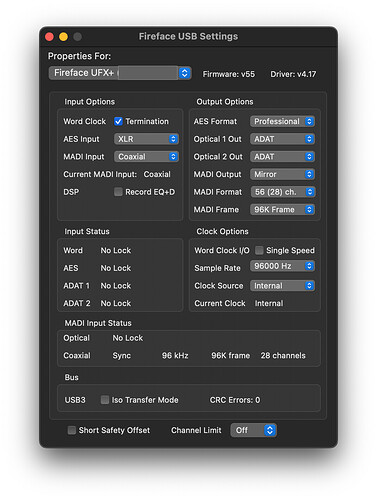377x500 pixels.
Task: Click the AES No Lock status
Action: tap(116, 268)
